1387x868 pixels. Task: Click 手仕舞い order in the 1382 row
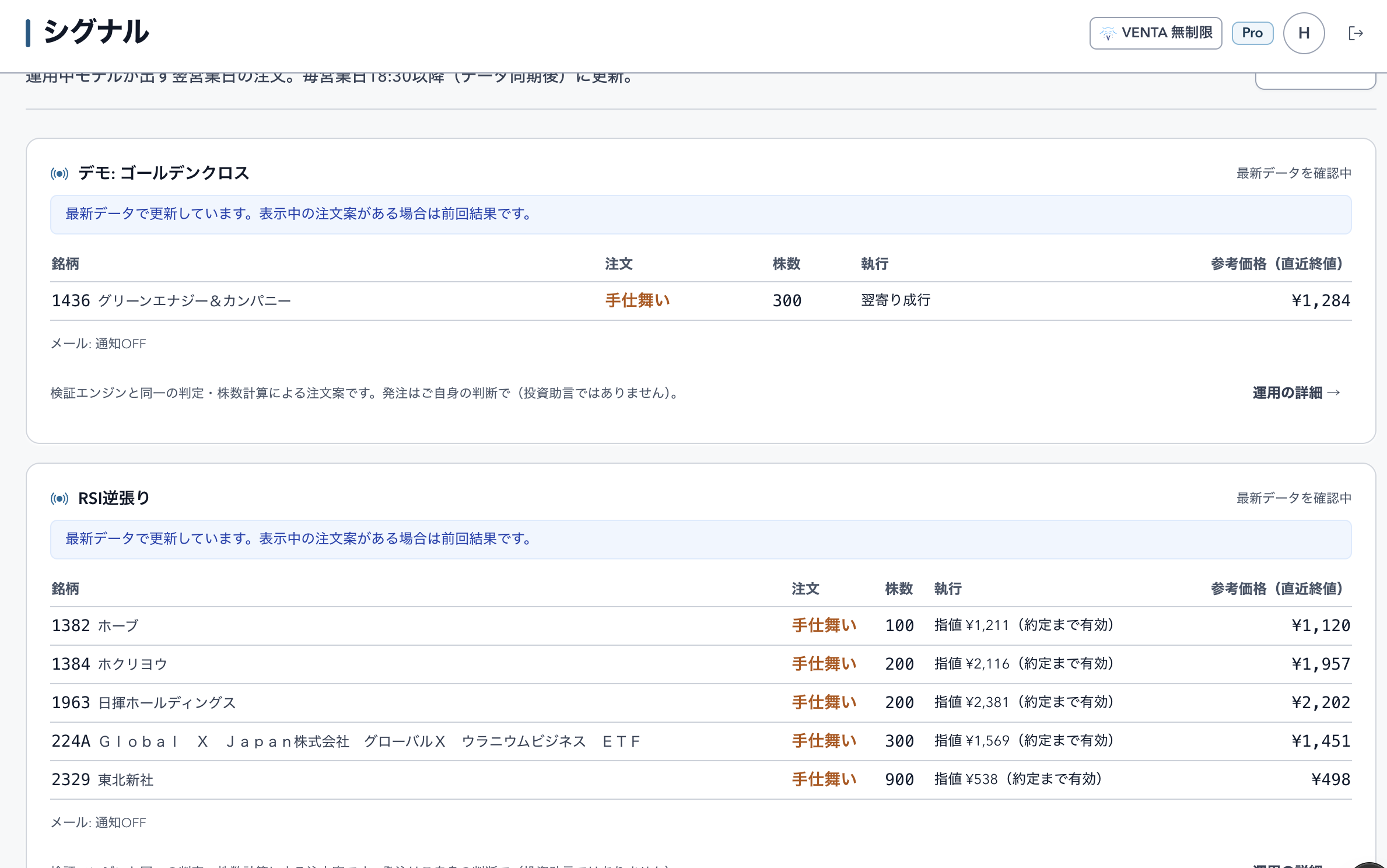(x=824, y=625)
